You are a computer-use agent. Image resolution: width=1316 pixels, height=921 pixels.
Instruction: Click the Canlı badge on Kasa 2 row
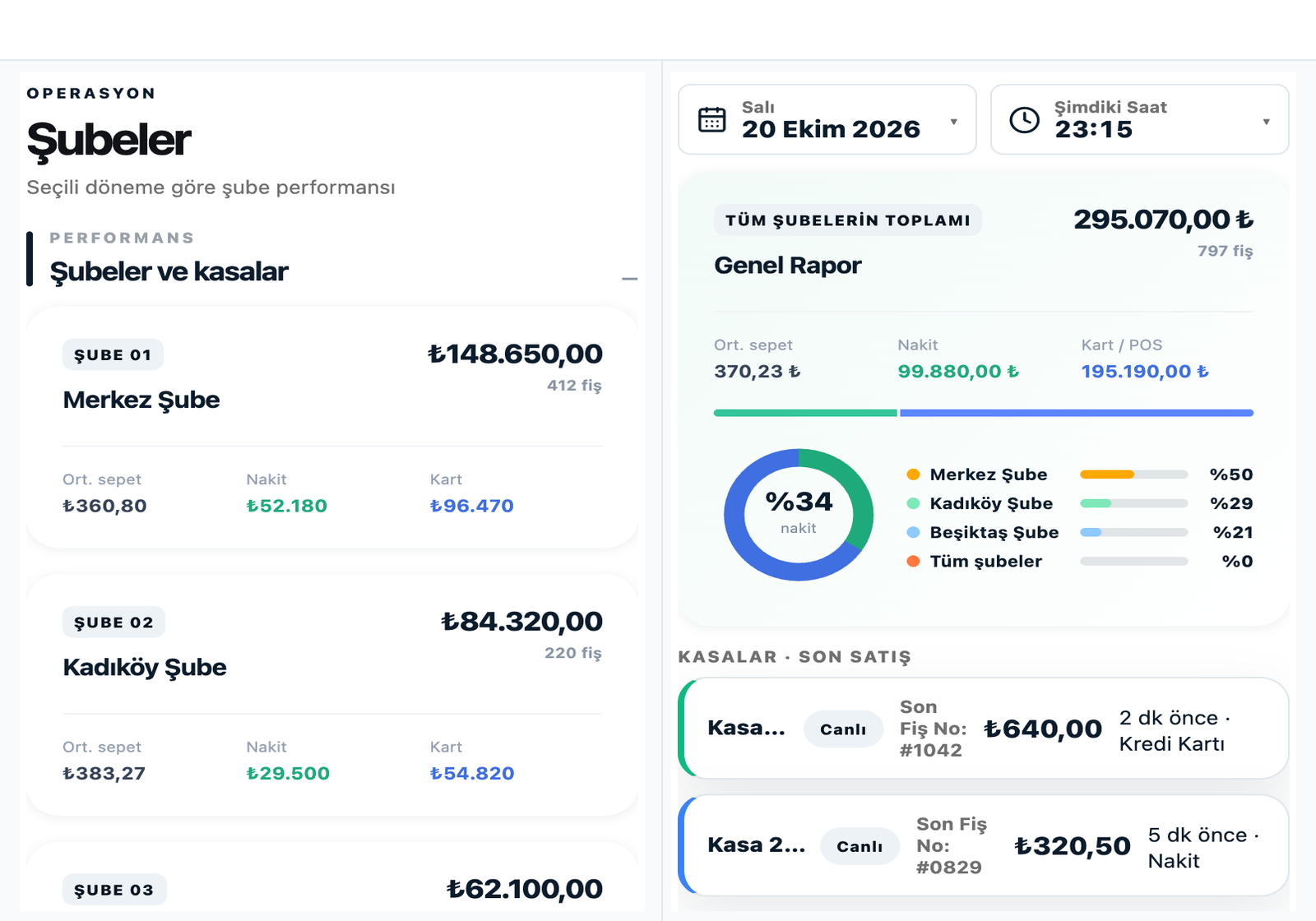pyautogui.click(x=860, y=845)
